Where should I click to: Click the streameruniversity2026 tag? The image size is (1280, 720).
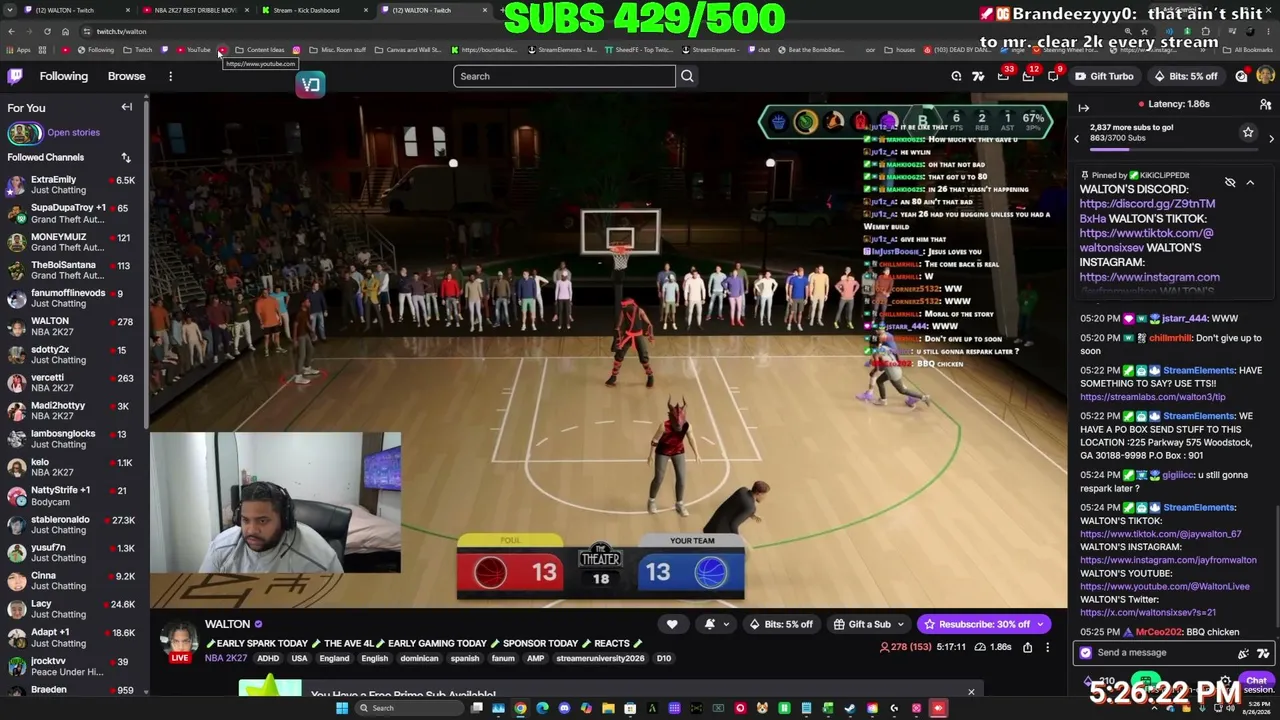(600, 658)
